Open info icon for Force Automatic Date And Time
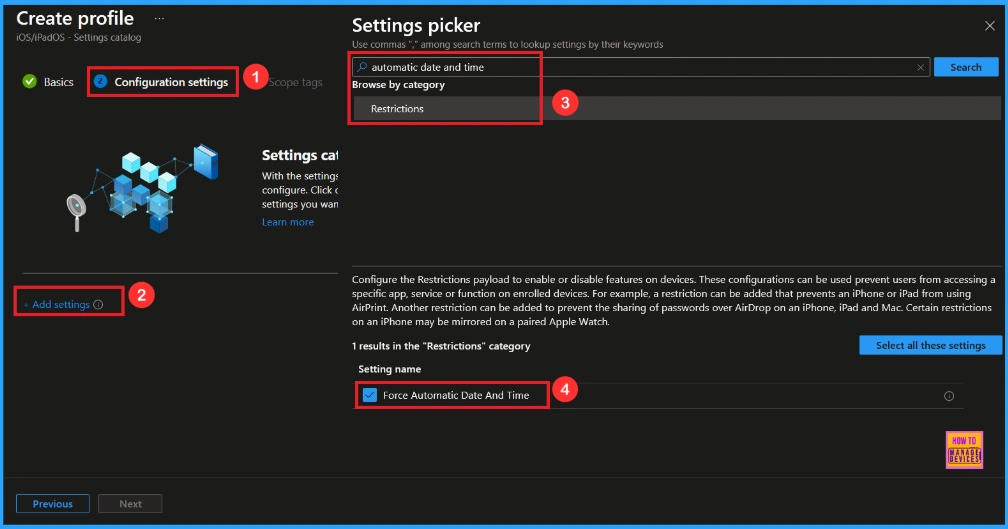Image resolution: width=1008 pixels, height=529 pixels. [x=948, y=396]
